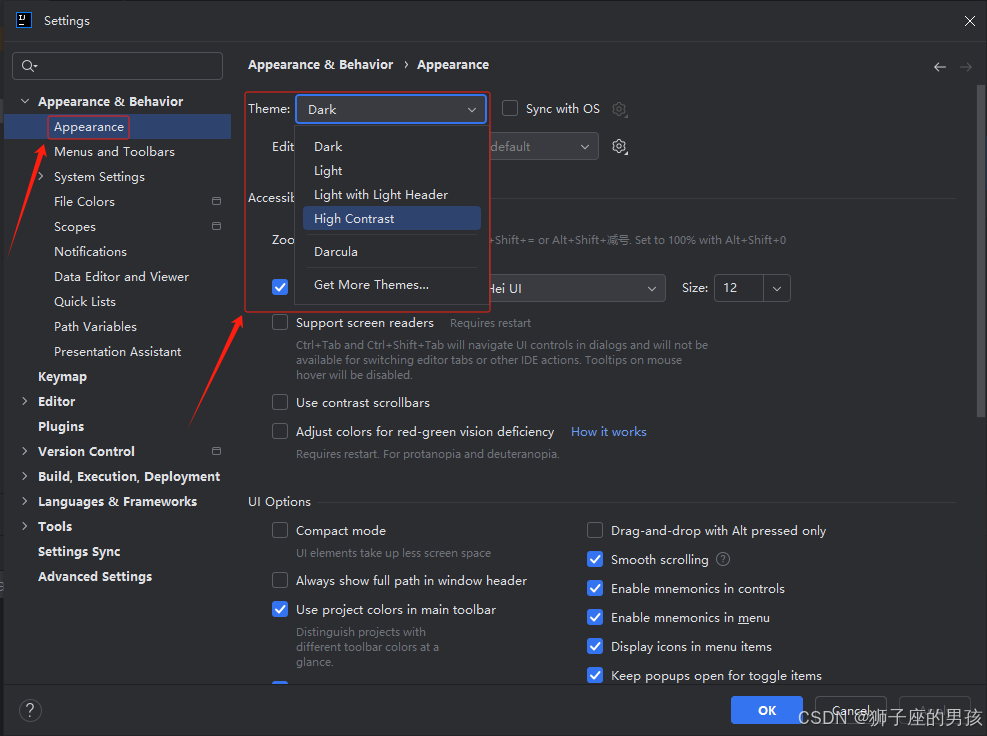Close the Settings dialog window
The width and height of the screenshot is (987, 736).
tap(969, 21)
